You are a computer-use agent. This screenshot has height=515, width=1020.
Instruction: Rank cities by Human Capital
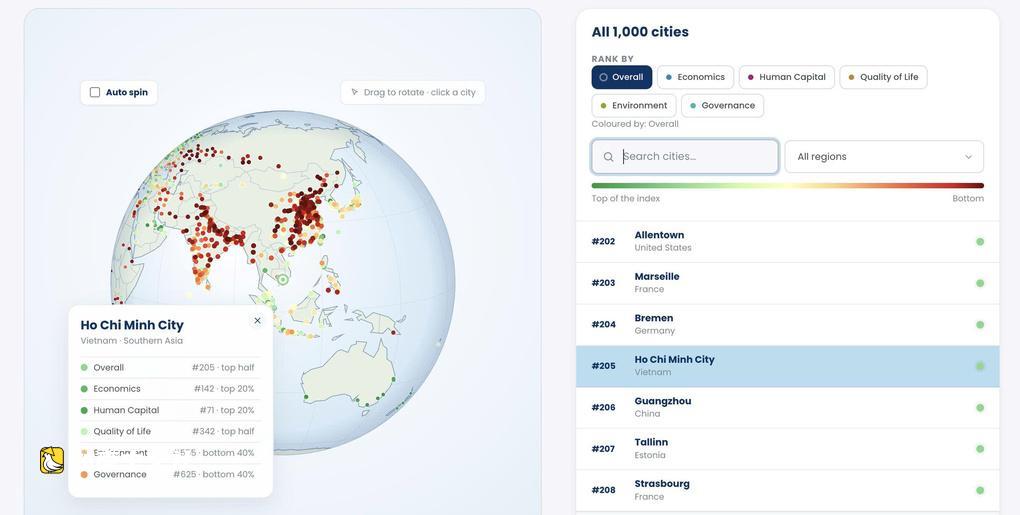pos(786,77)
